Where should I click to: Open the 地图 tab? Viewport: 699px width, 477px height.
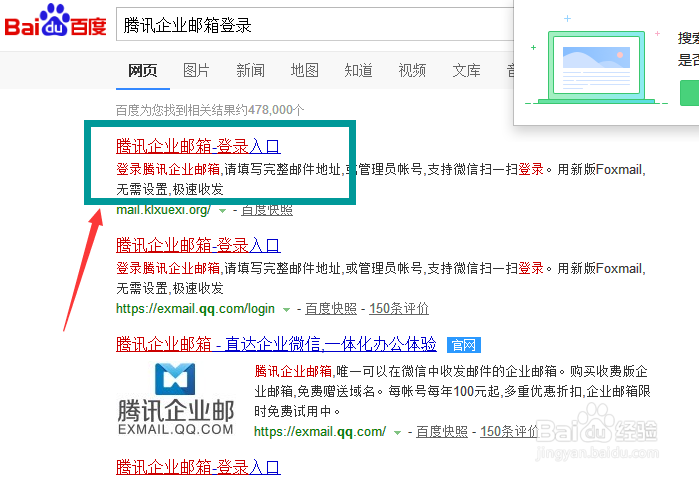(x=304, y=70)
